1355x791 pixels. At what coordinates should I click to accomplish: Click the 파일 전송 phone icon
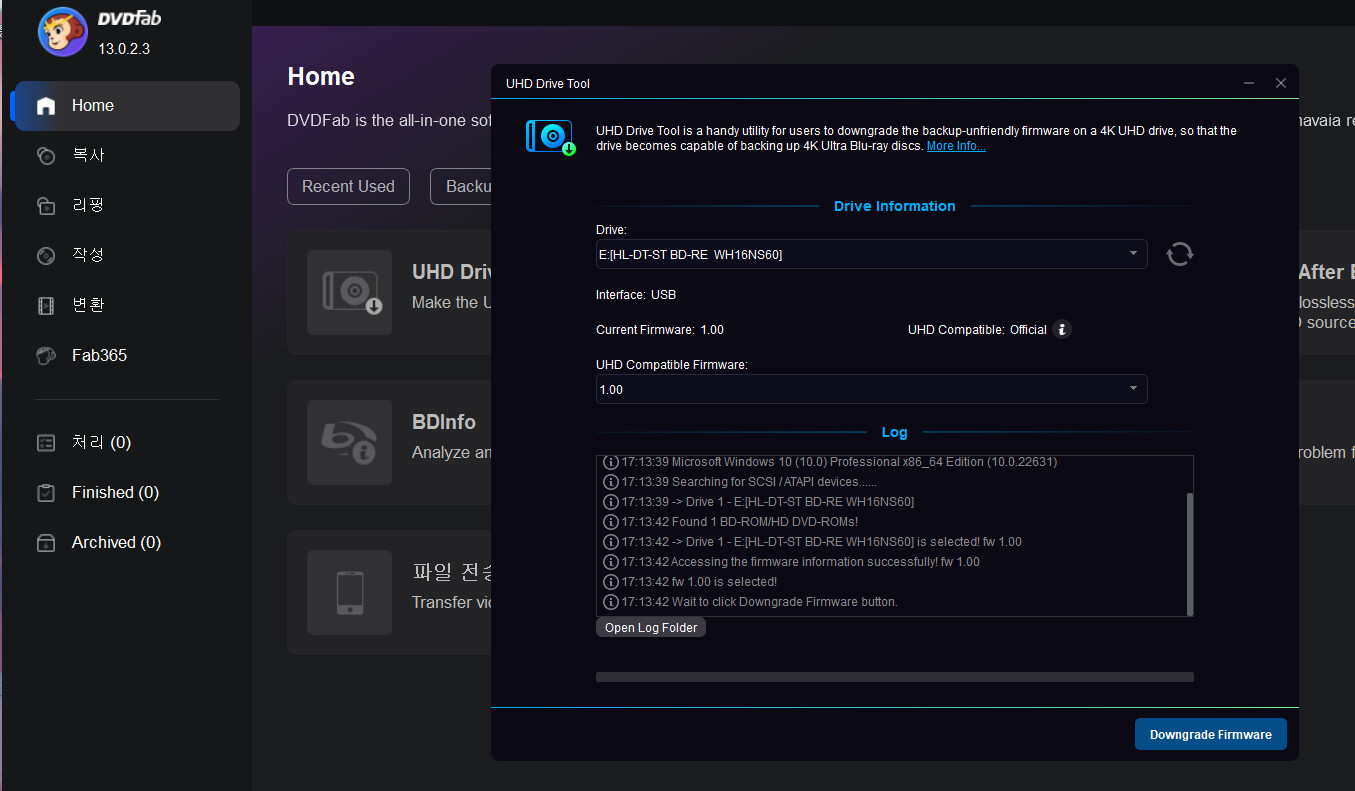click(349, 592)
